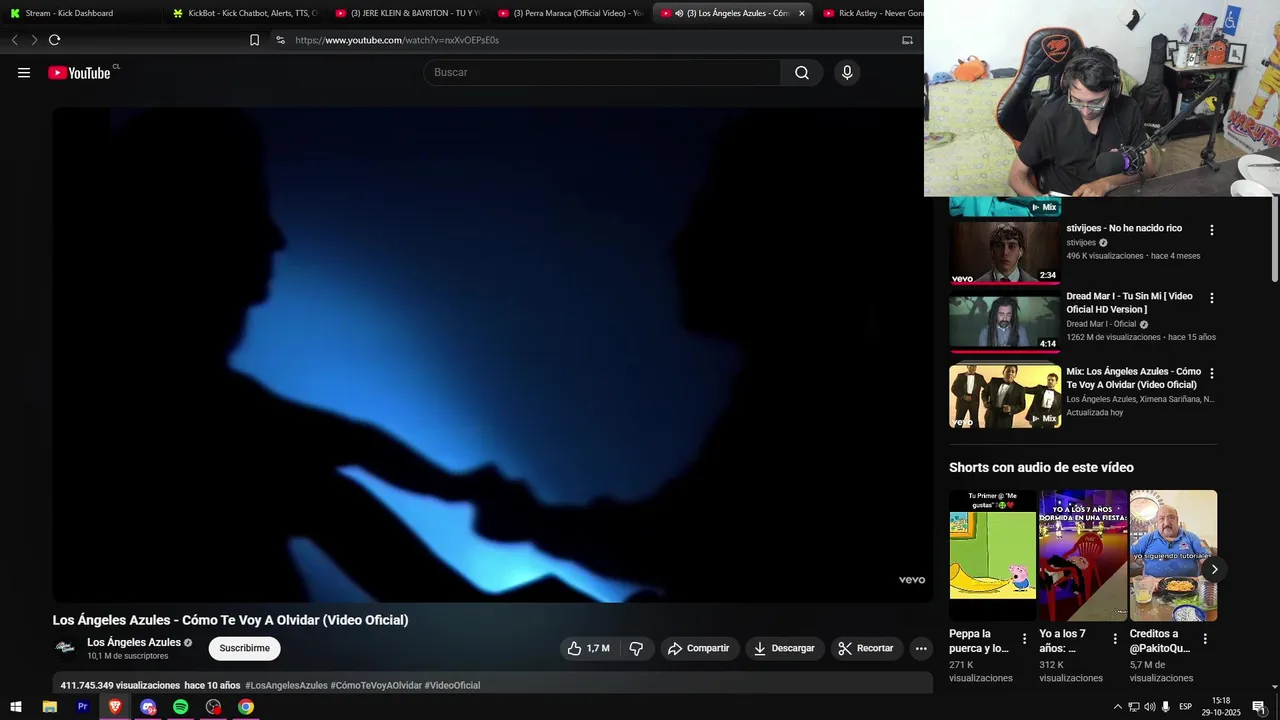This screenshot has width=1280, height=720.
Task: Open OBS Studio from the taskbar
Action: point(213,707)
